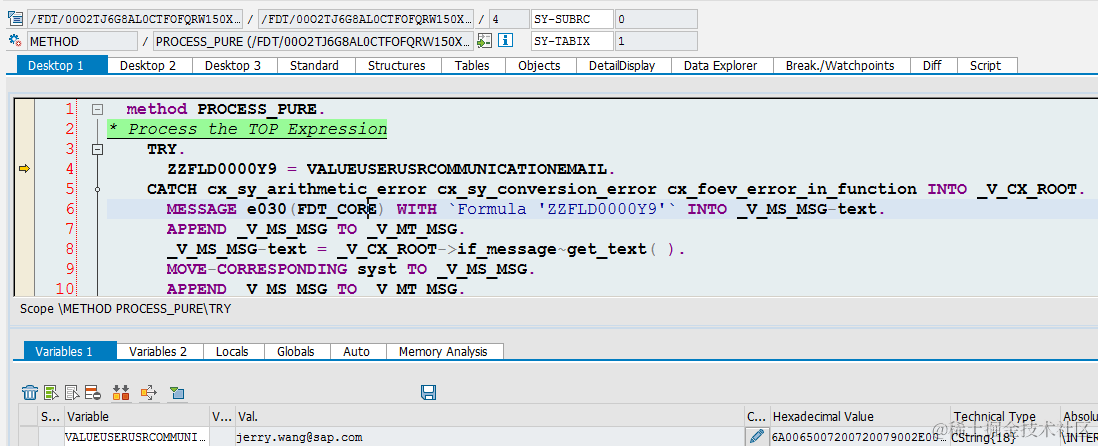Click the CString{18} technical type cell
This screenshot has height=446, width=1098.
click(x=1006, y=437)
